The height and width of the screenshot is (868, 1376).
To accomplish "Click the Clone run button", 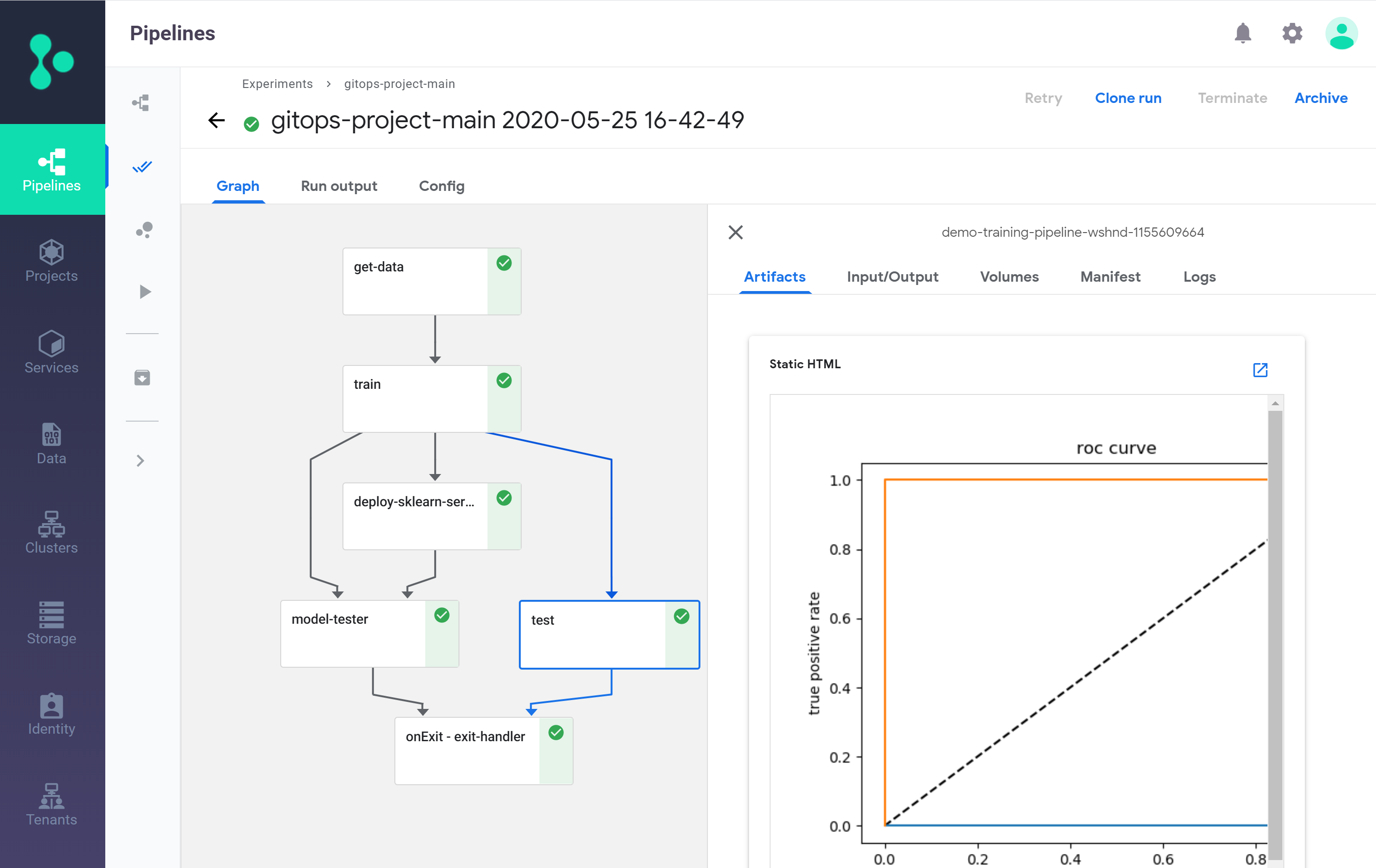I will [x=1128, y=98].
